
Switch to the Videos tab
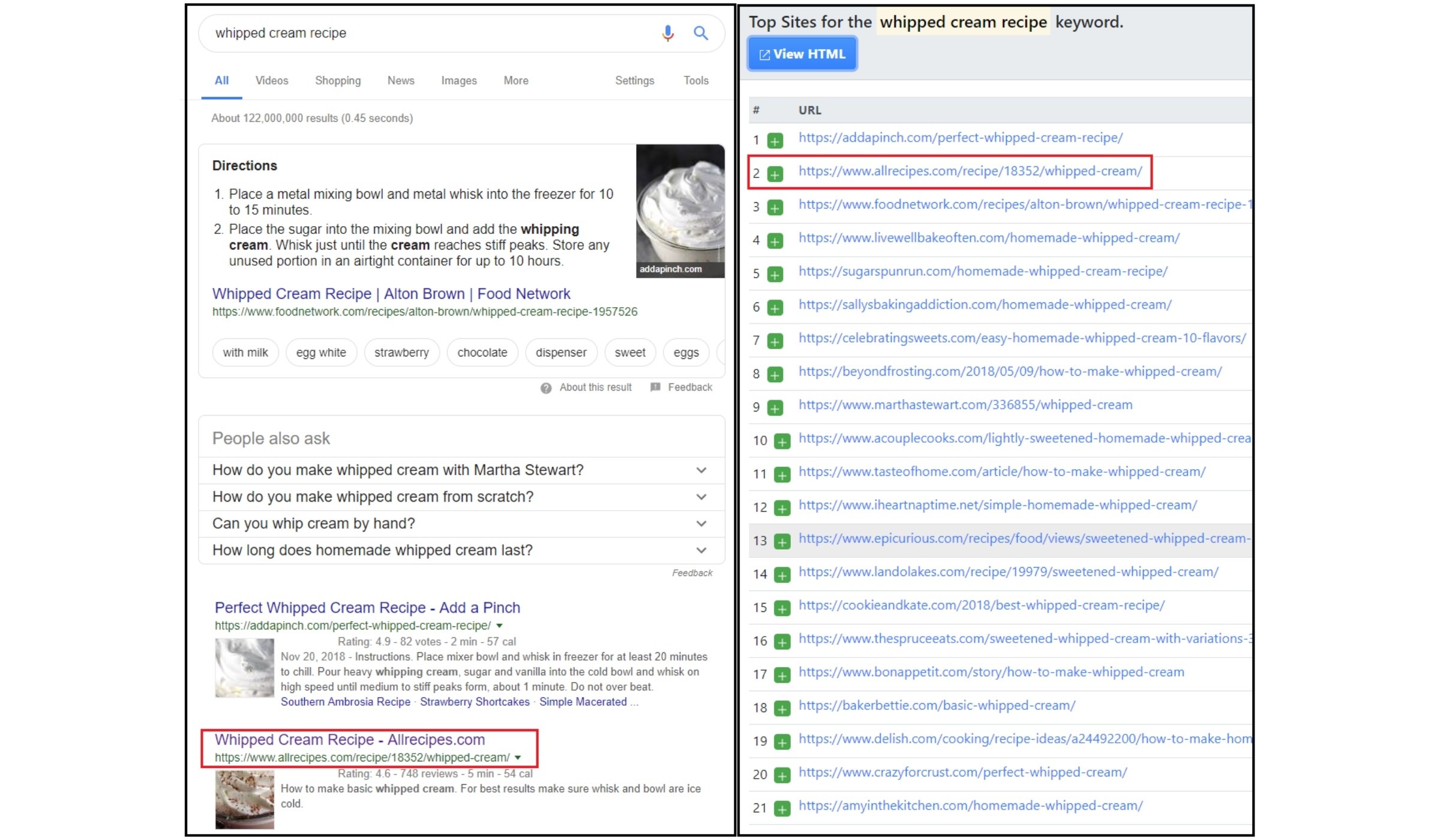[272, 80]
